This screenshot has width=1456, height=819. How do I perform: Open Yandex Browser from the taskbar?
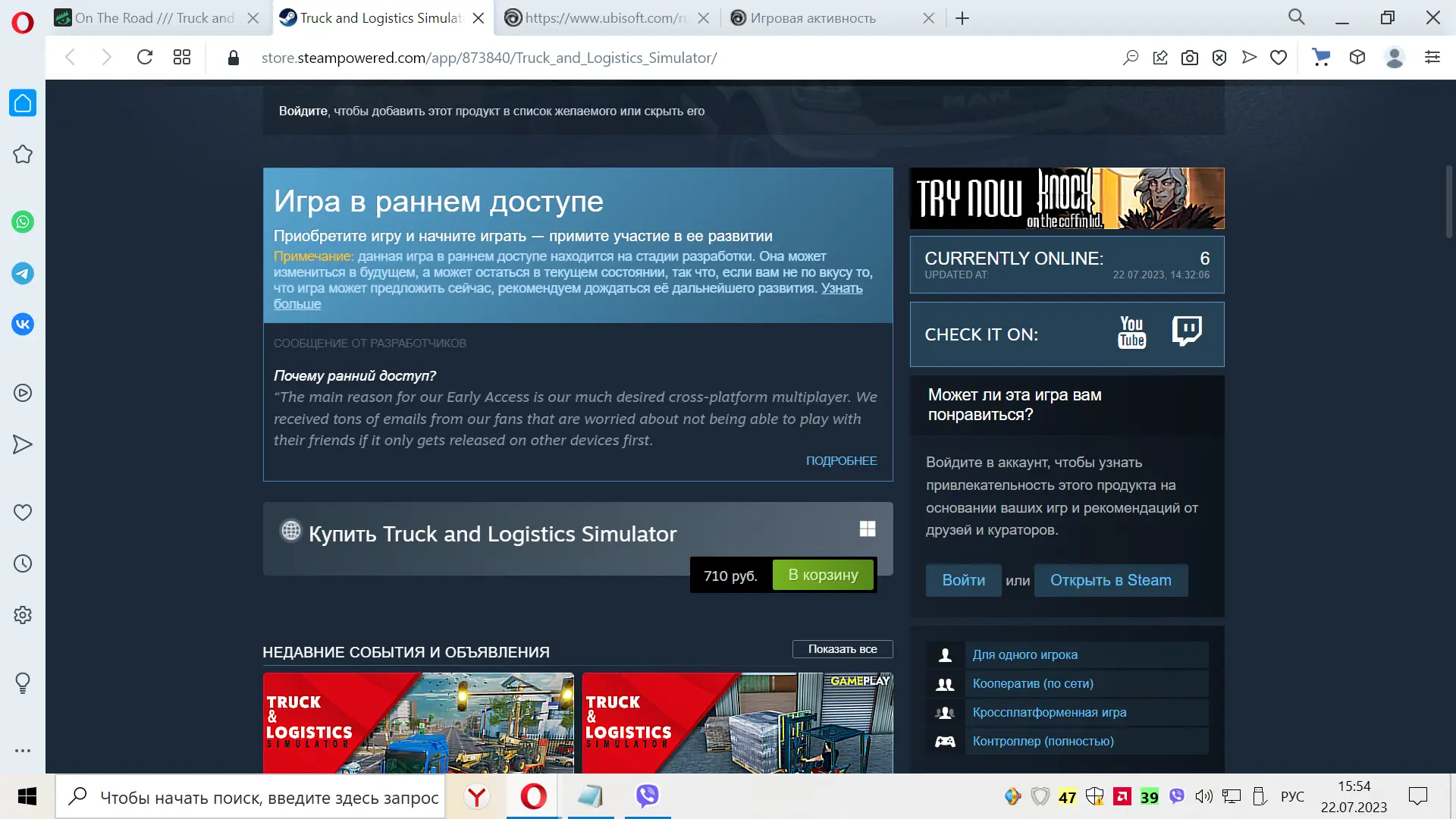pos(476,796)
